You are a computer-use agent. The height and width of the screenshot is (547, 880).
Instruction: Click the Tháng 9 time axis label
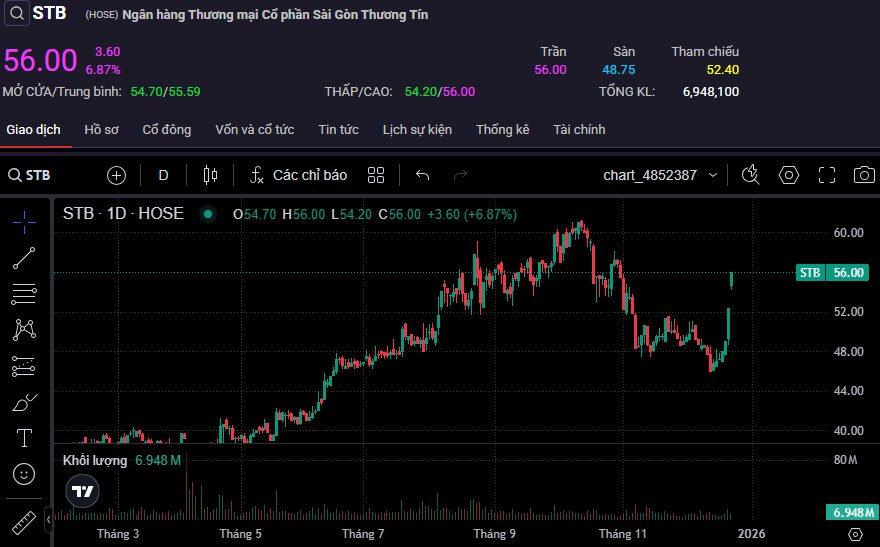click(x=494, y=534)
